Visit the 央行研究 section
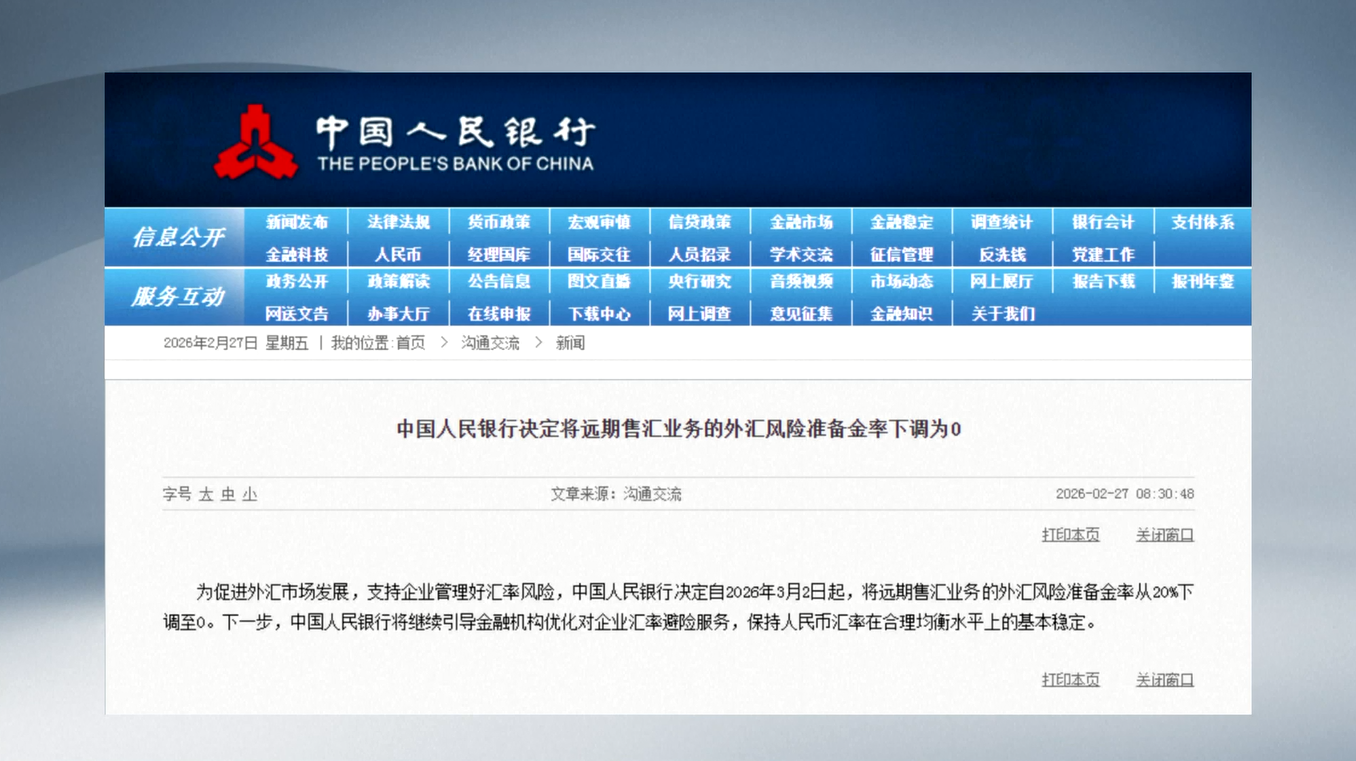Image resolution: width=1356 pixels, height=761 pixels. [x=700, y=282]
